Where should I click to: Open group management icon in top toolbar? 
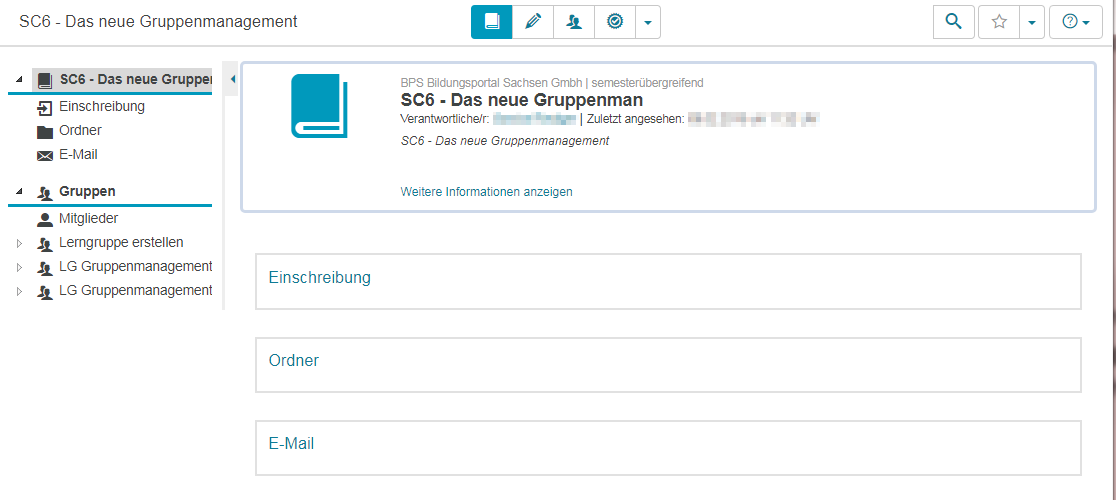[574, 22]
